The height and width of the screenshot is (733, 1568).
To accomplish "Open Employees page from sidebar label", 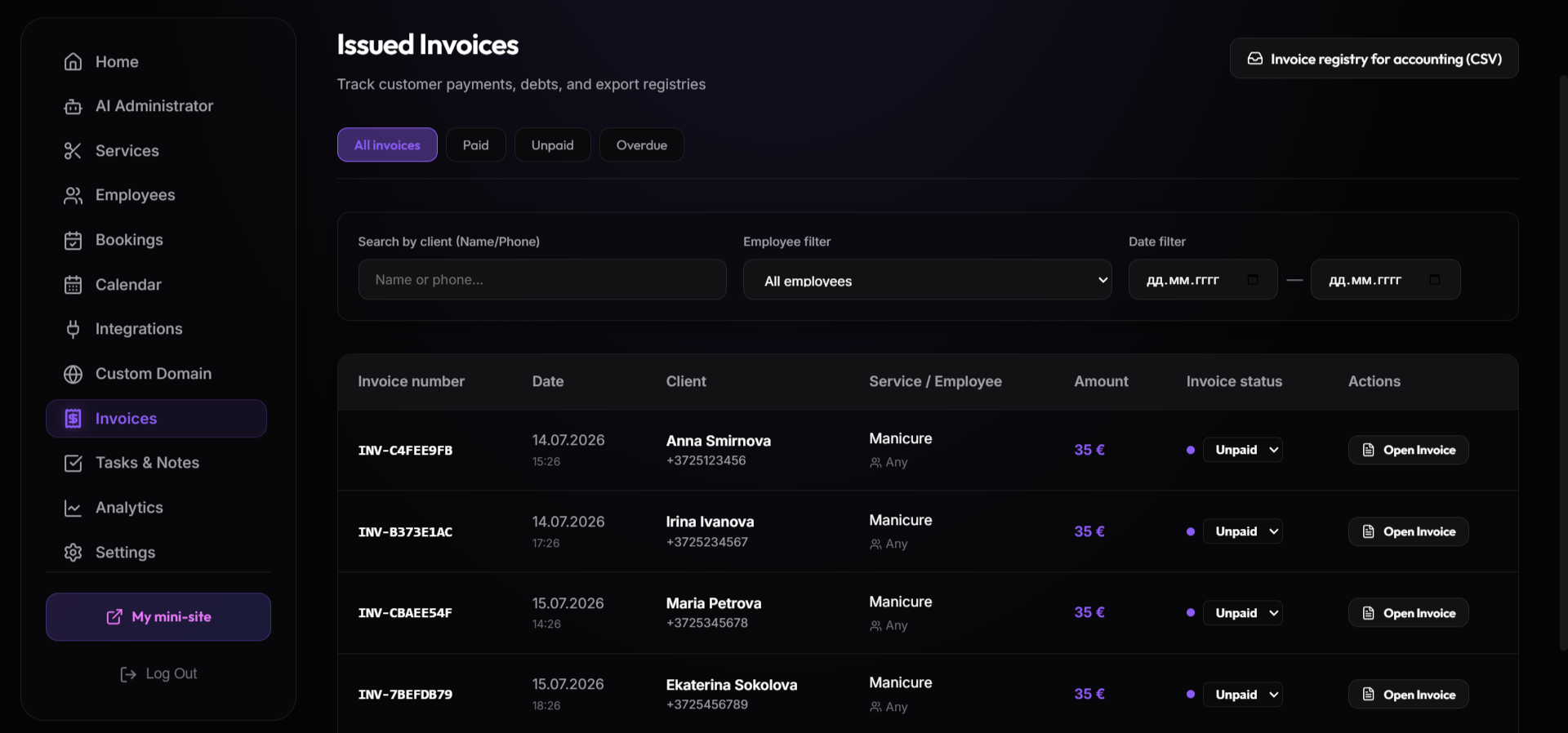I will [x=136, y=195].
